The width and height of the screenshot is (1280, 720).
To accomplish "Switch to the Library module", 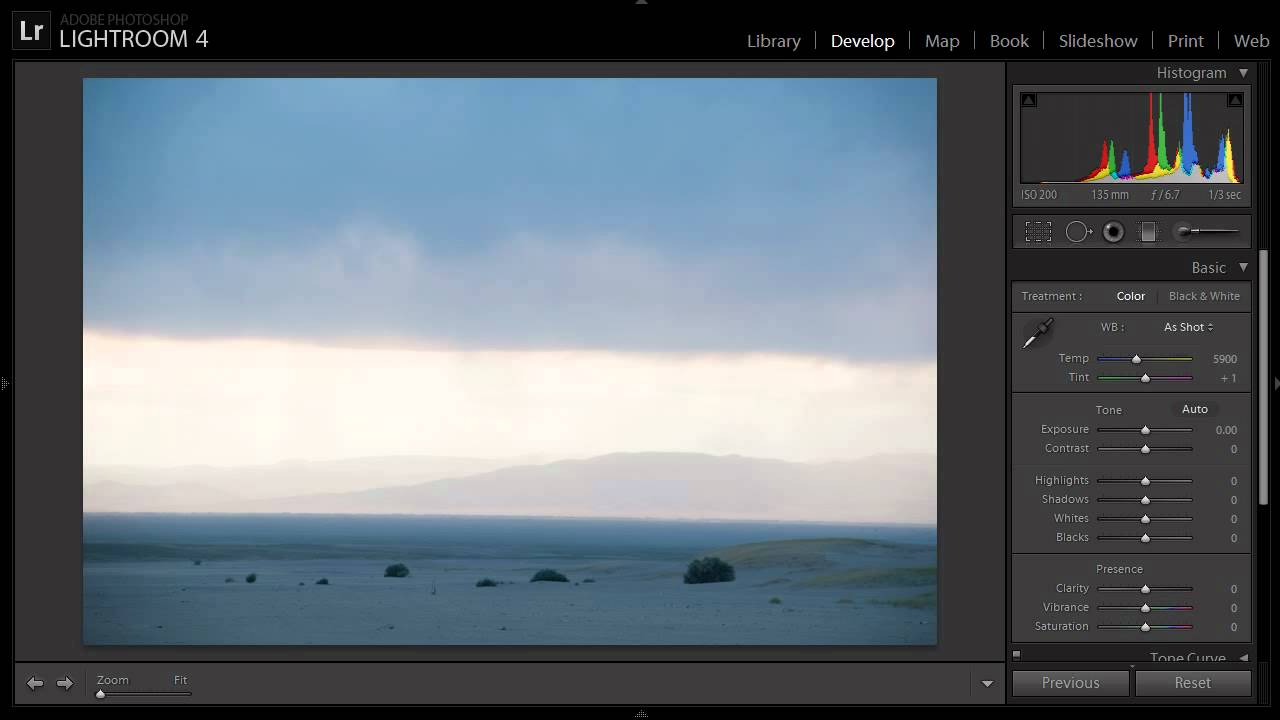I will (774, 41).
